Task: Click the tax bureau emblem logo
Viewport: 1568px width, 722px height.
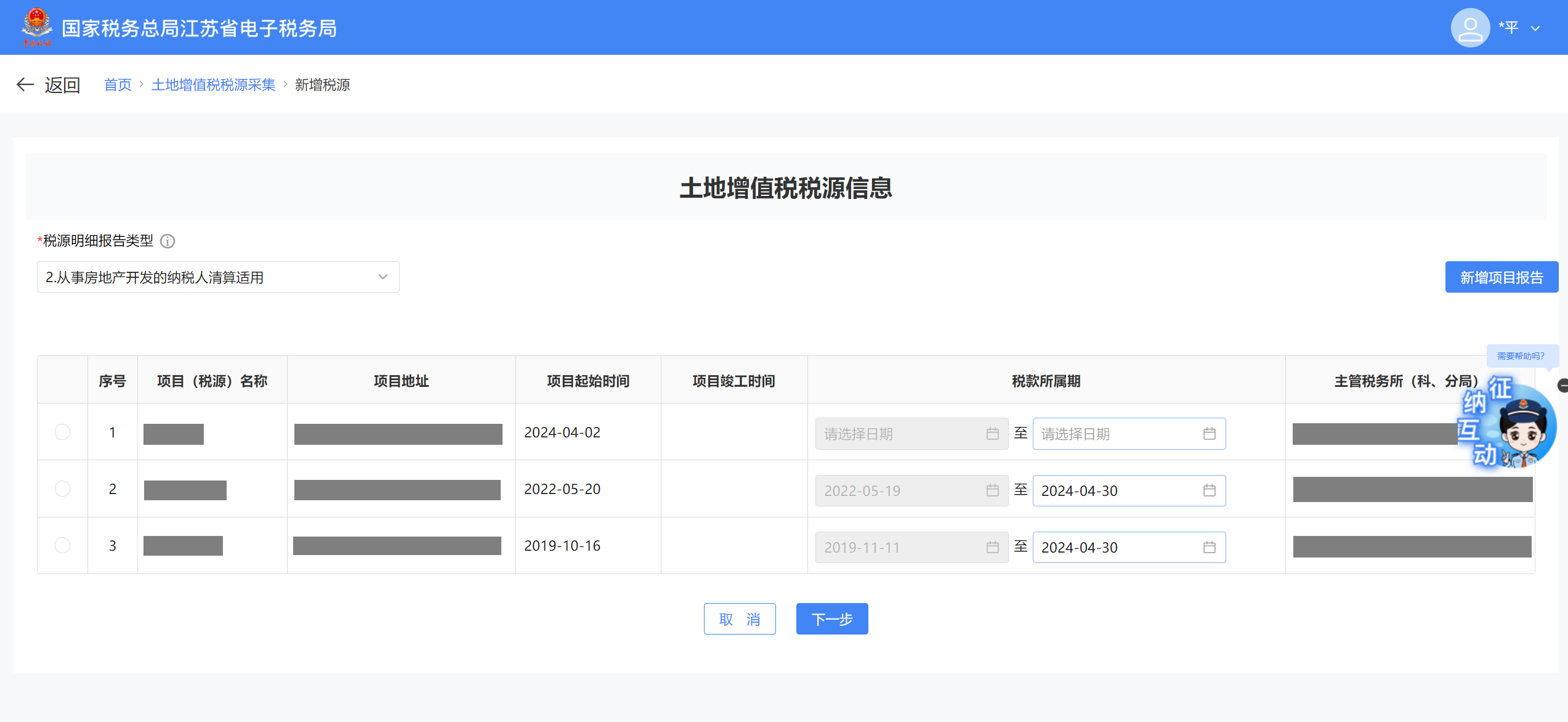Action: [37, 26]
